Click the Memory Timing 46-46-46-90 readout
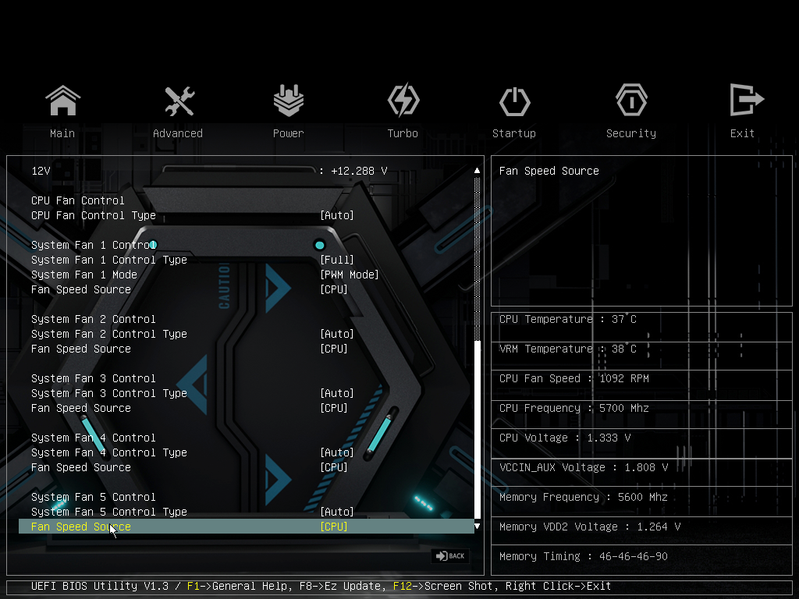Viewport: 799px width, 599px height. tap(583, 556)
